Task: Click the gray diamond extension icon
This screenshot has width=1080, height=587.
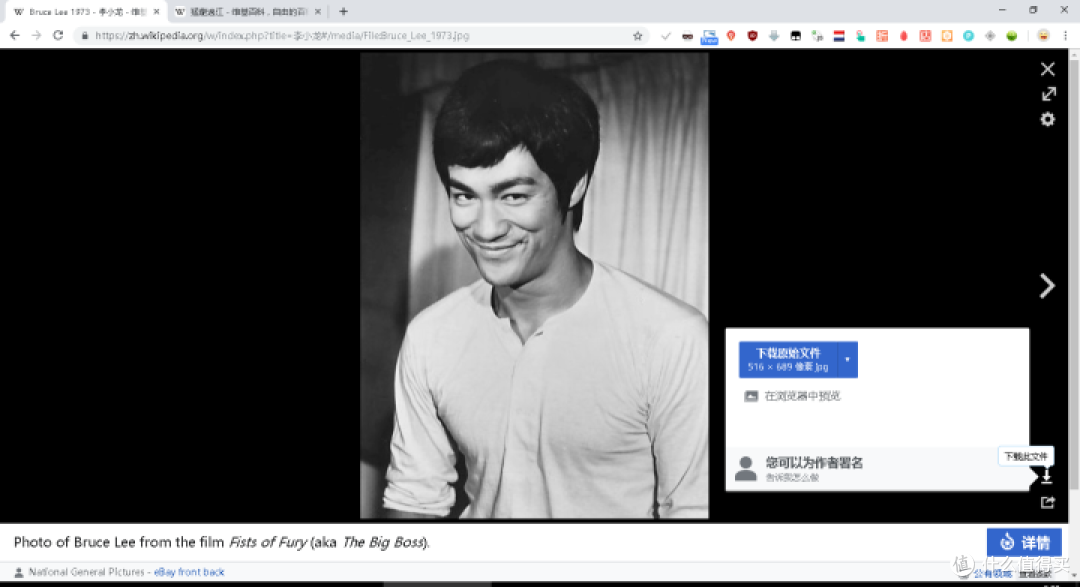Action: (x=990, y=36)
